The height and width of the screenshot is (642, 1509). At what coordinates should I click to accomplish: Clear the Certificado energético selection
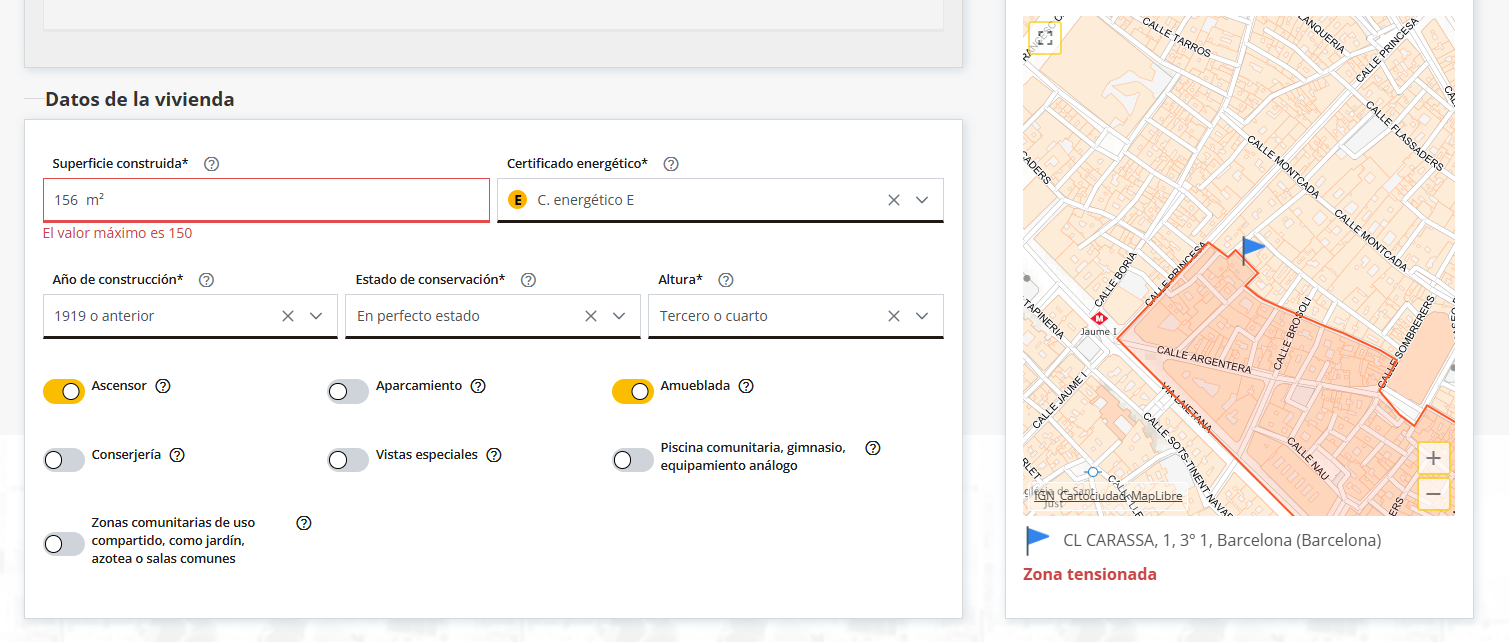pyautogui.click(x=894, y=200)
